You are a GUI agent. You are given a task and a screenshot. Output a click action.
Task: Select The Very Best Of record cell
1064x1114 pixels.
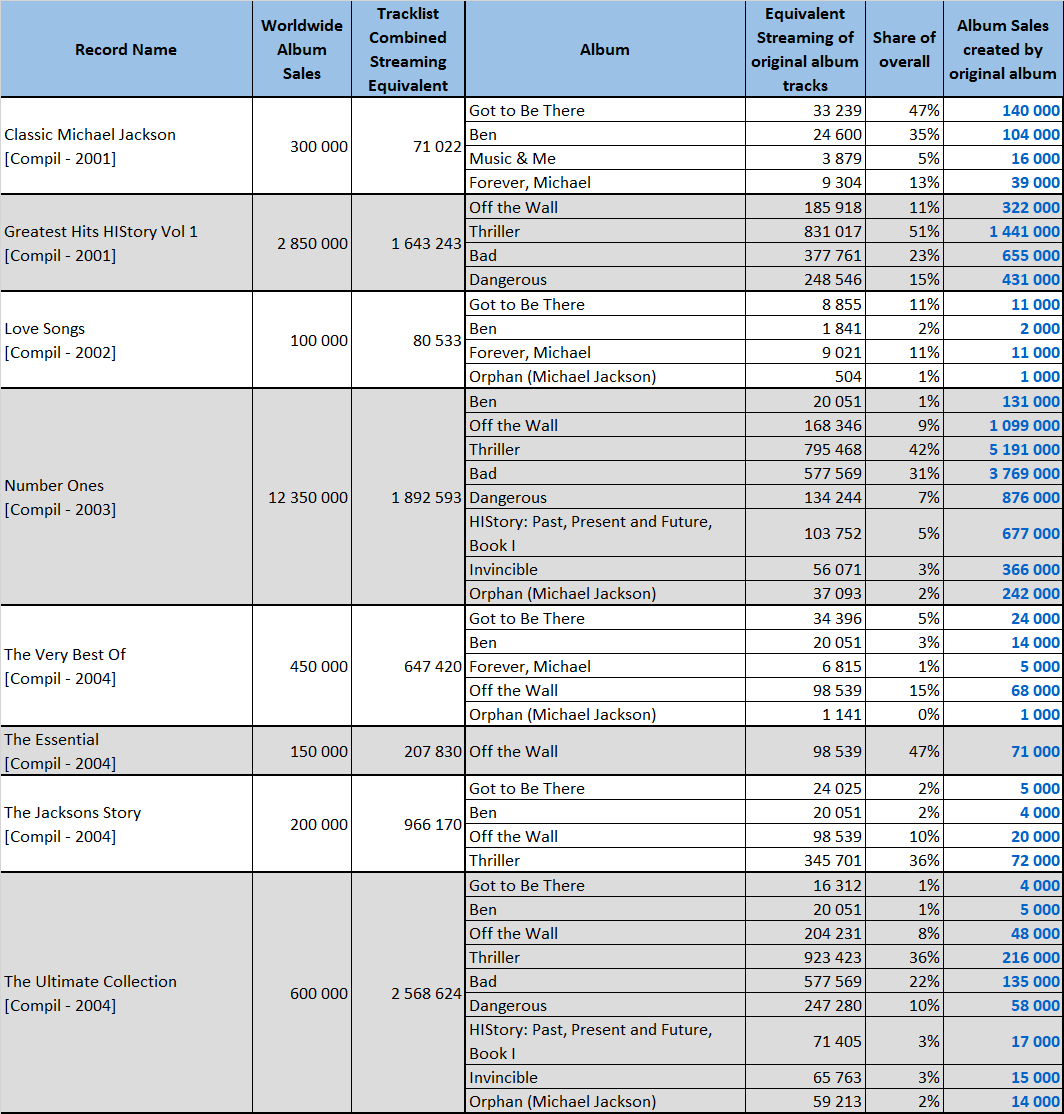[x=126, y=666]
